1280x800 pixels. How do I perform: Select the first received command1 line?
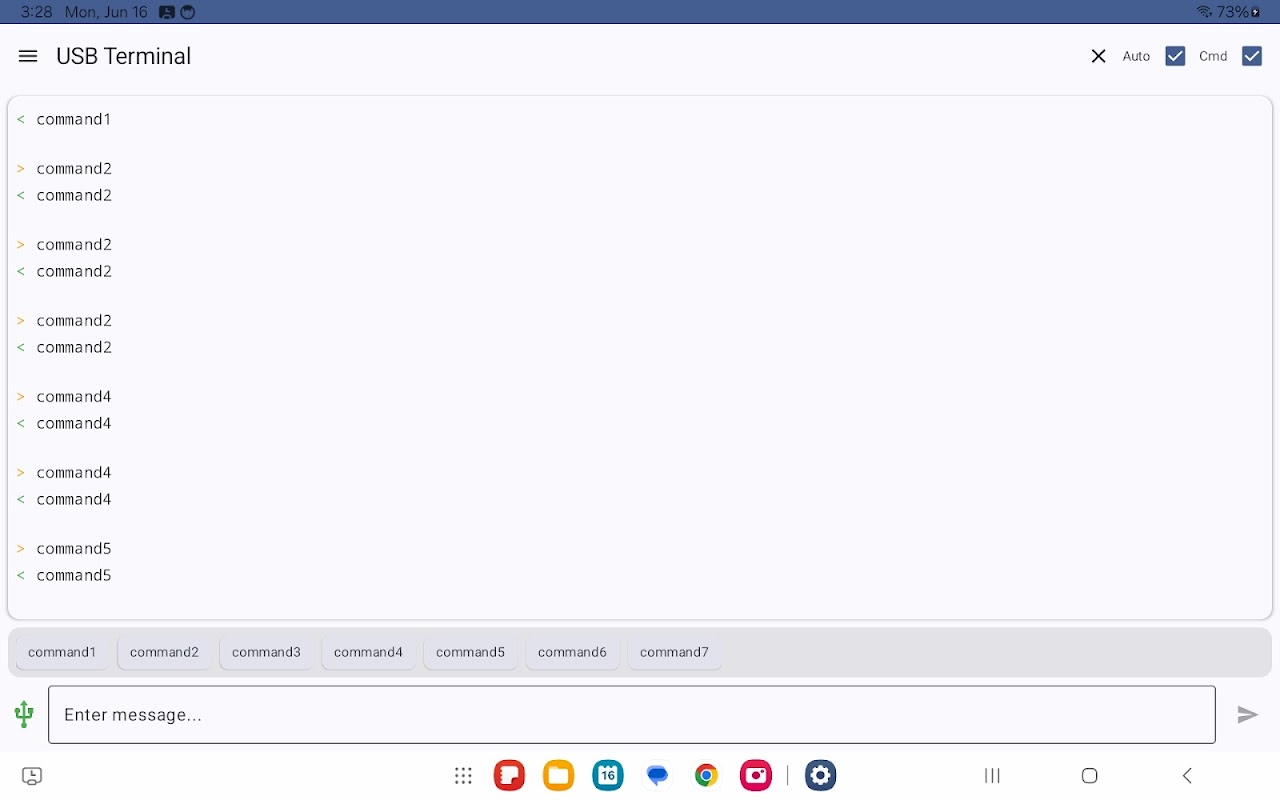pyautogui.click(x=64, y=119)
